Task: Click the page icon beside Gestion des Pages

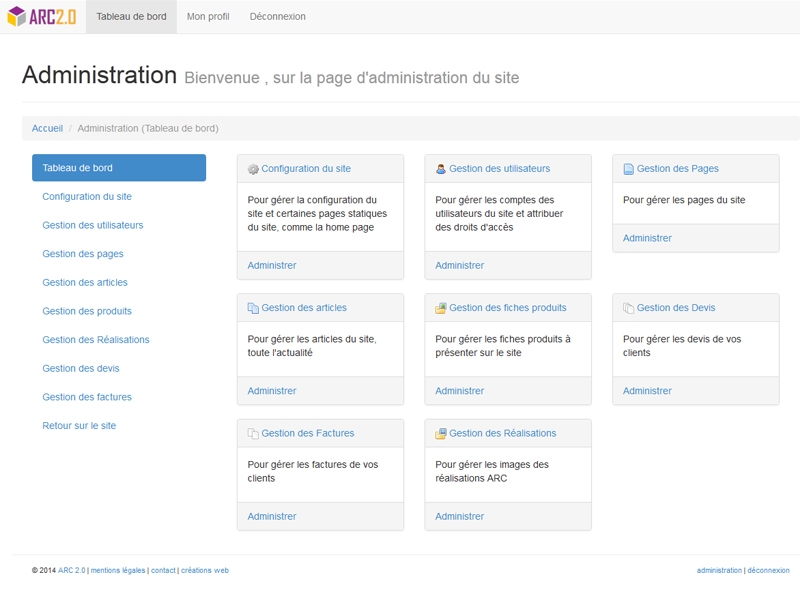Action: (x=628, y=169)
